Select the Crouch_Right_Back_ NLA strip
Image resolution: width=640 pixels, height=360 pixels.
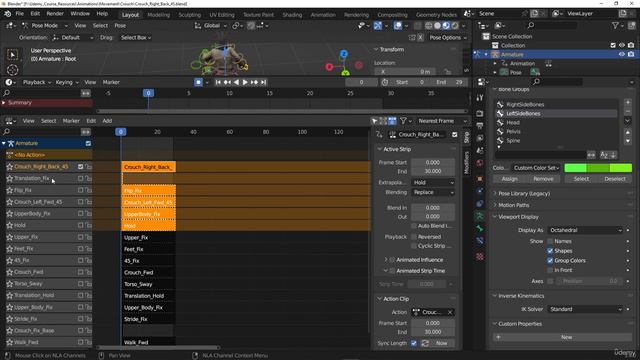tap(149, 167)
